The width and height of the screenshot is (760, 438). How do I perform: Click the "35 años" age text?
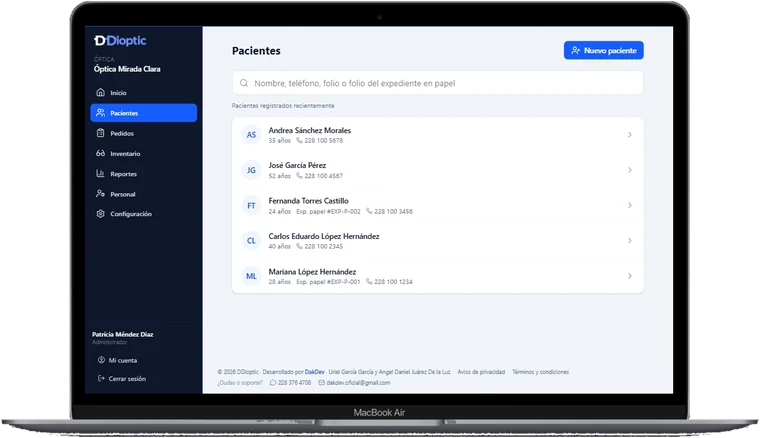point(280,141)
